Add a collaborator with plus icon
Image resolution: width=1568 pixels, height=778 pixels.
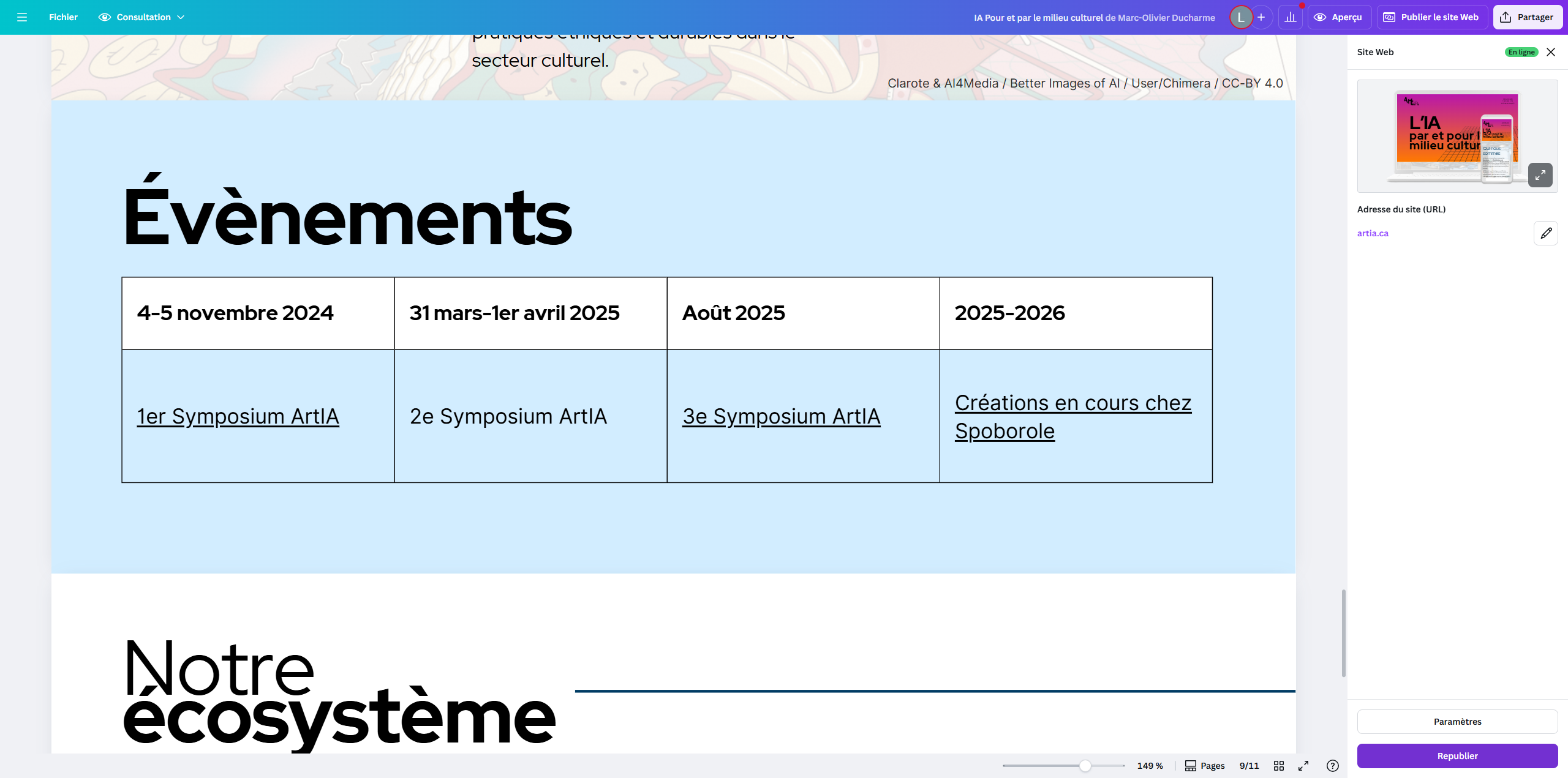coord(1261,17)
